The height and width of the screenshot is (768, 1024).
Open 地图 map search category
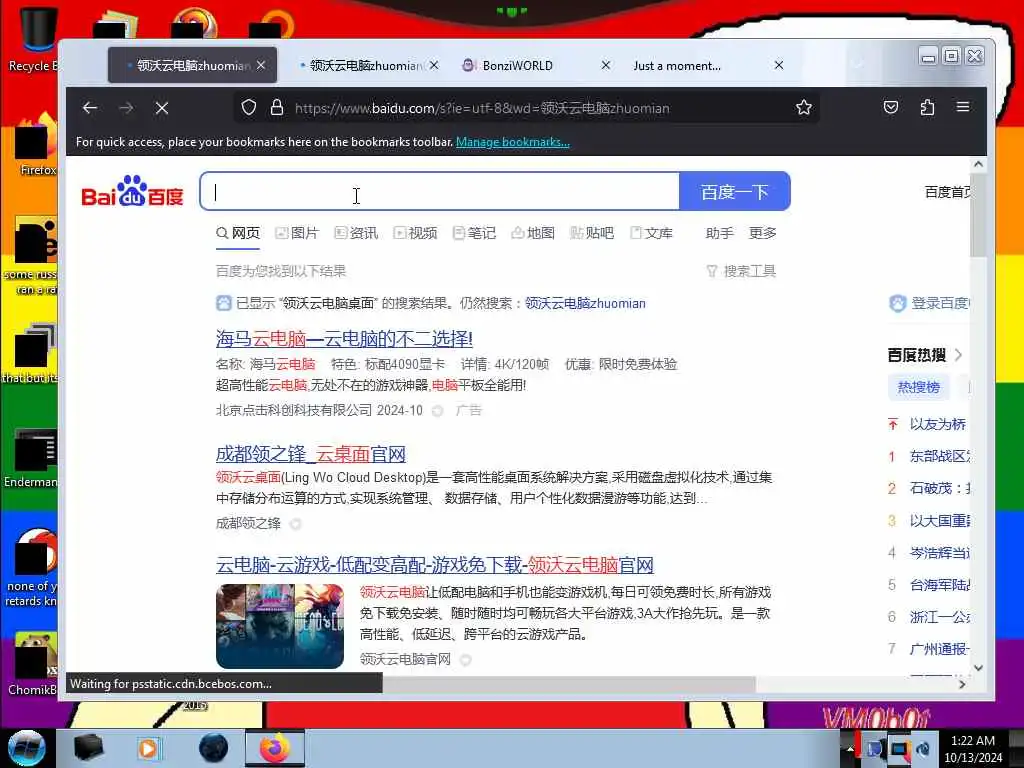click(x=533, y=233)
